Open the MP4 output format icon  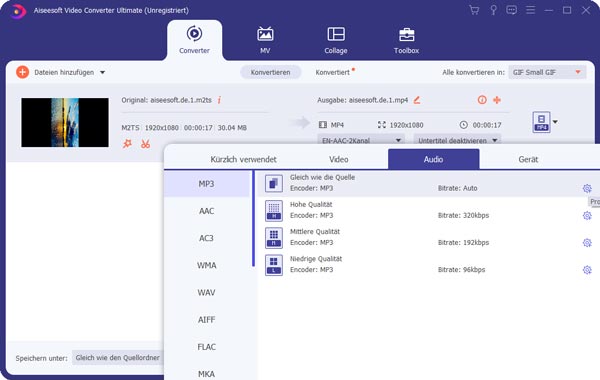tap(541, 122)
